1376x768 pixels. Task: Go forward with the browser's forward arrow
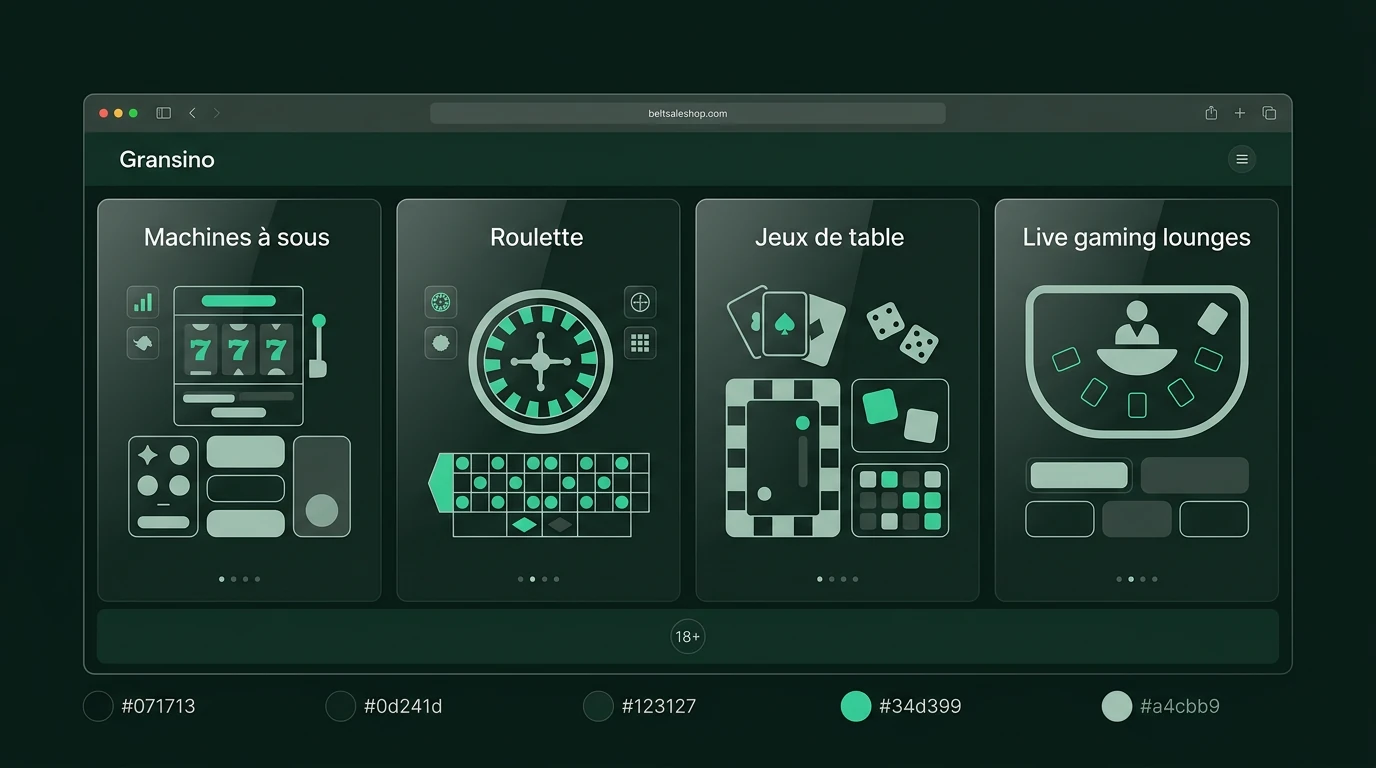[x=216, y=113]
